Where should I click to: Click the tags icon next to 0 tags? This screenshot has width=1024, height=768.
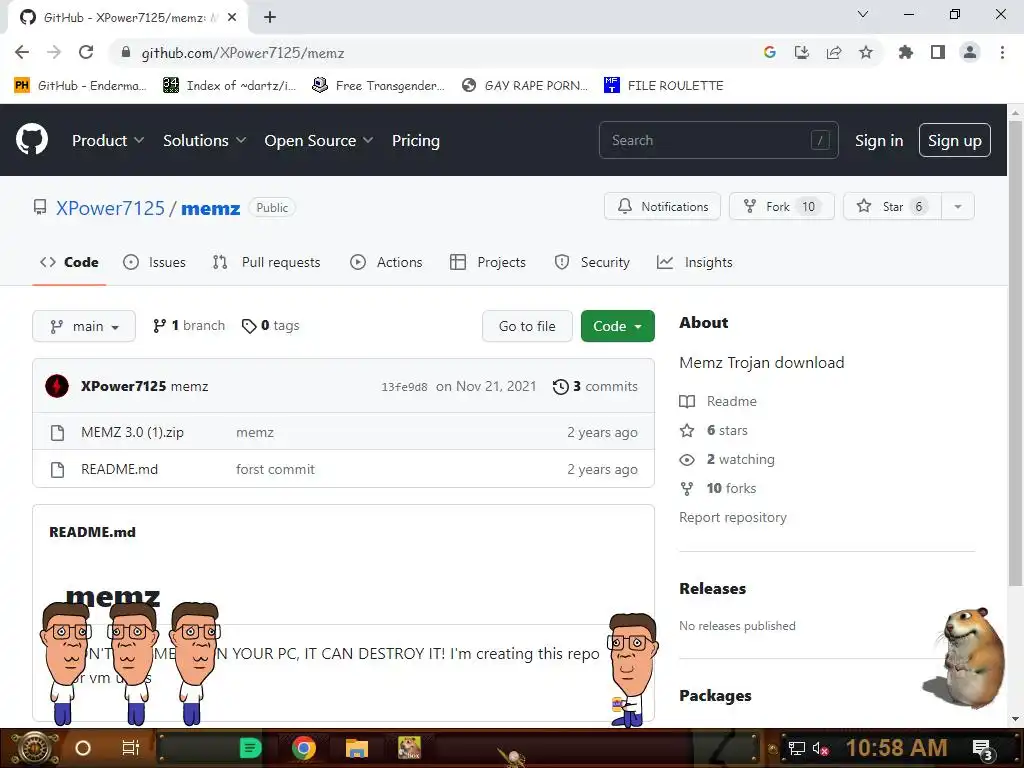[249, 326]
